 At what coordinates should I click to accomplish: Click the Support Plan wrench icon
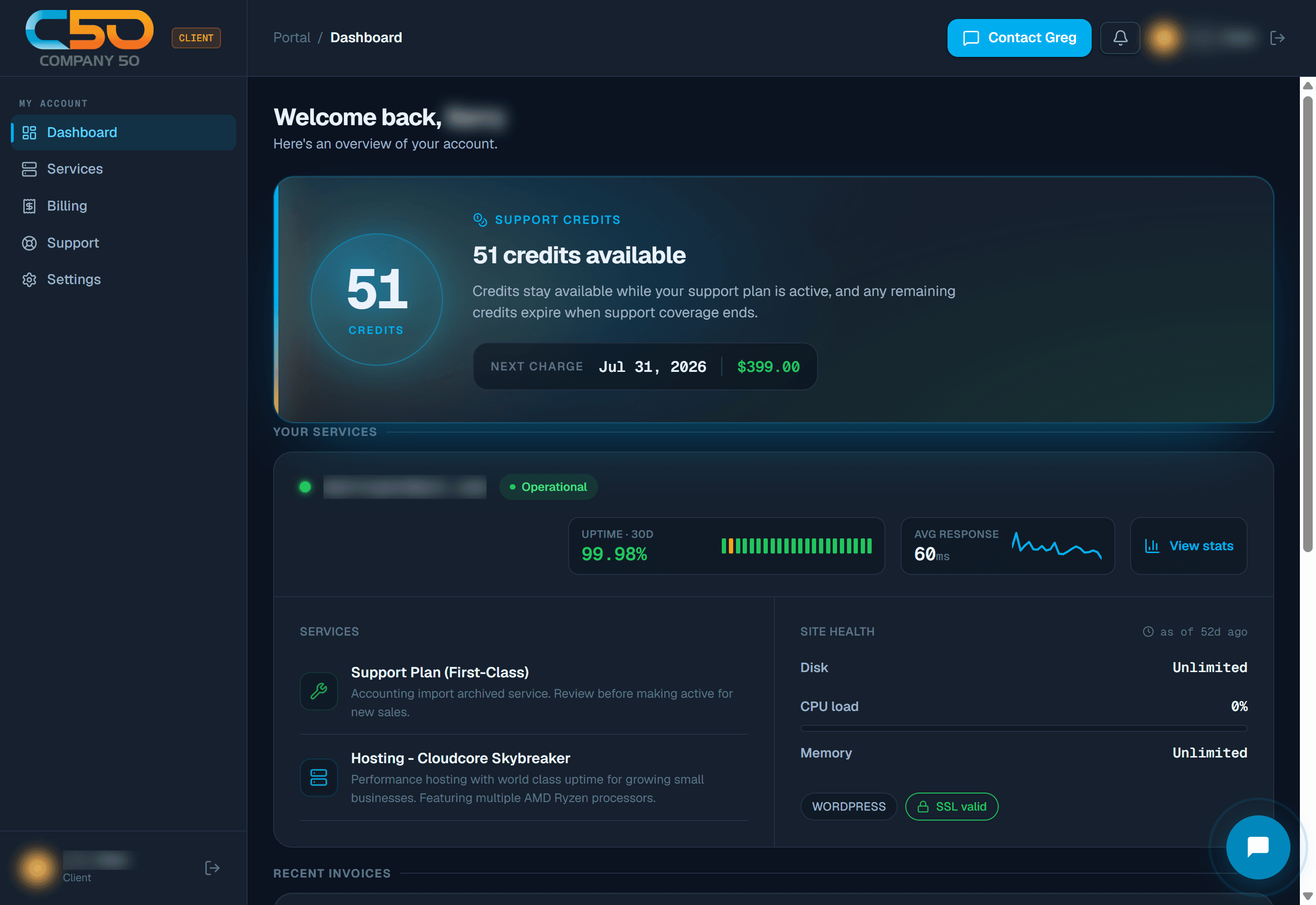click(x=319, y=691)
